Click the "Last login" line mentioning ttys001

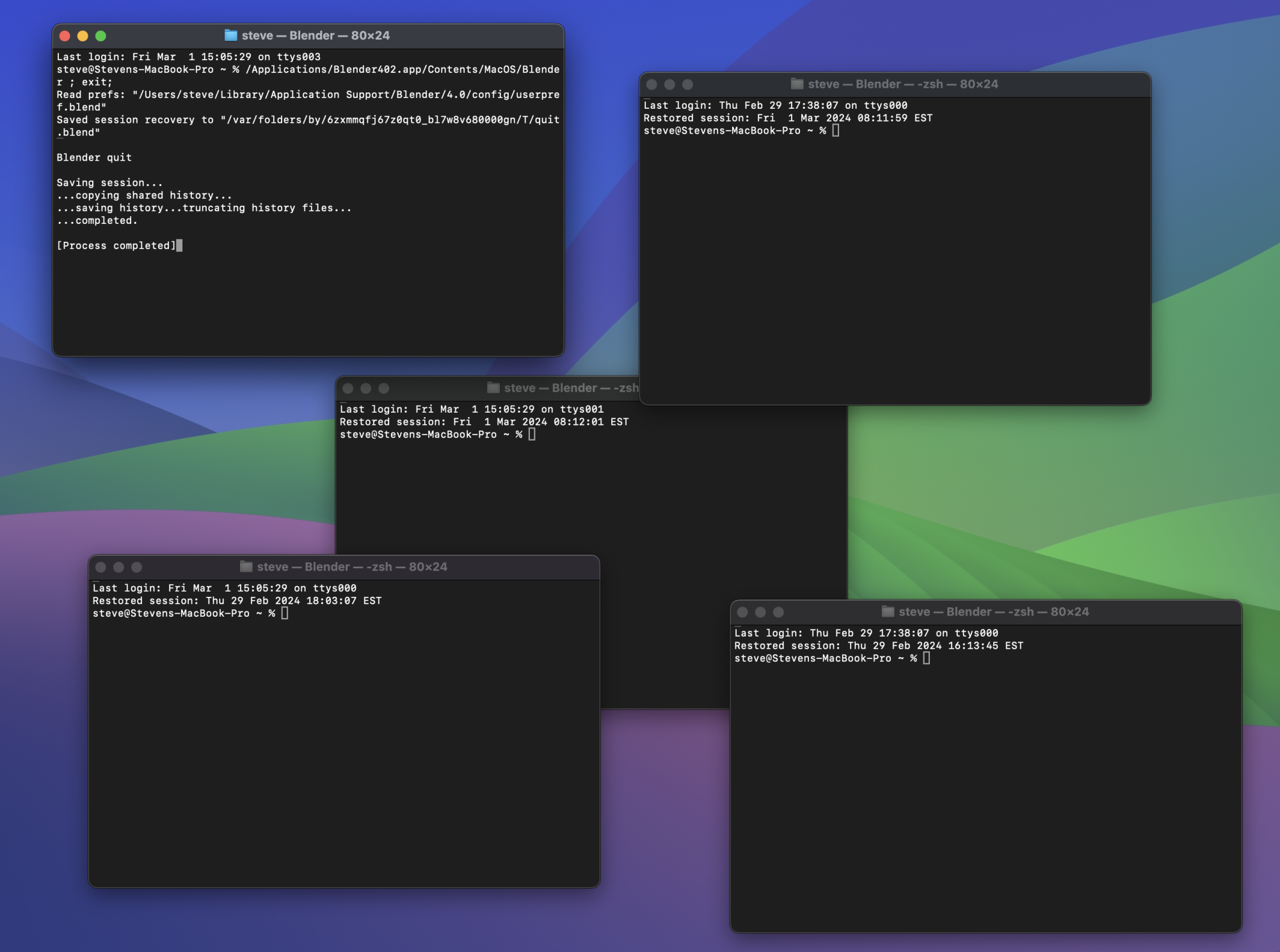point(472,409)
